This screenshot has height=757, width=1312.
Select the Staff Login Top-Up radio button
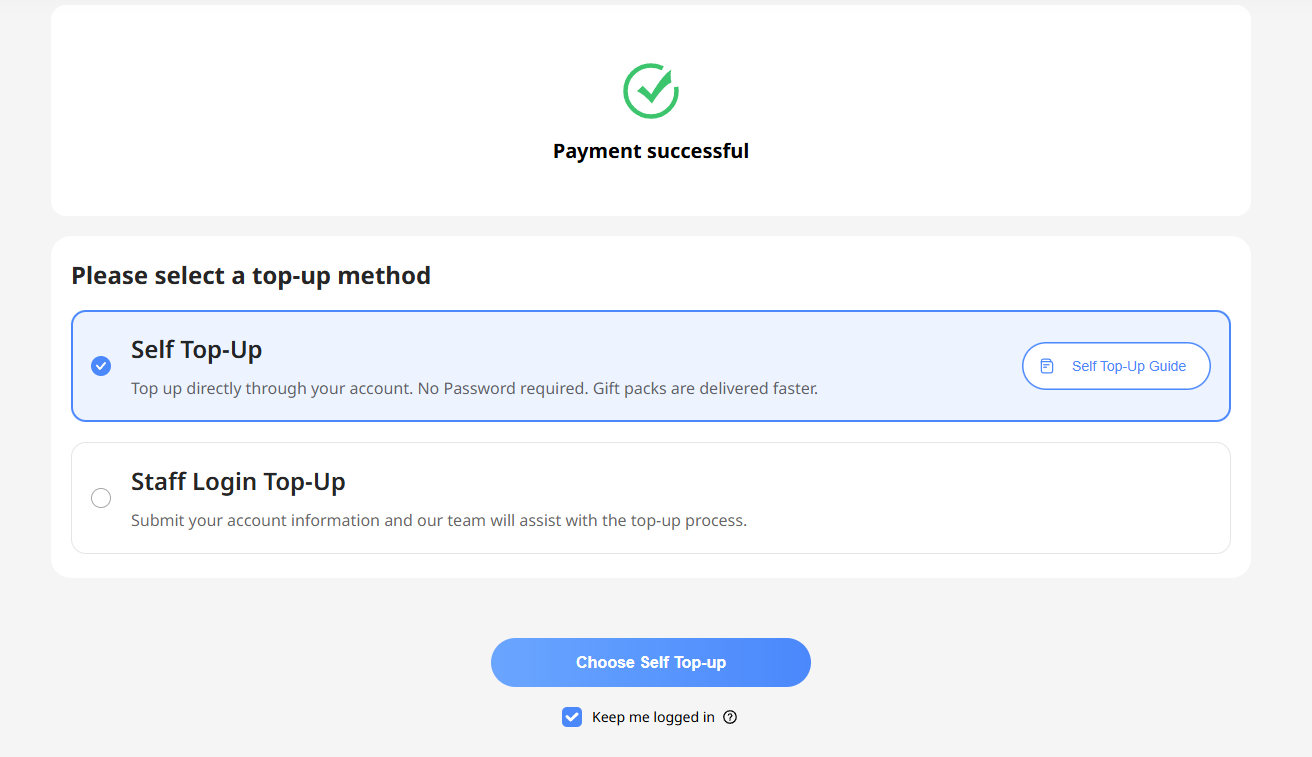pyautogui.click(x=101, y=498)
